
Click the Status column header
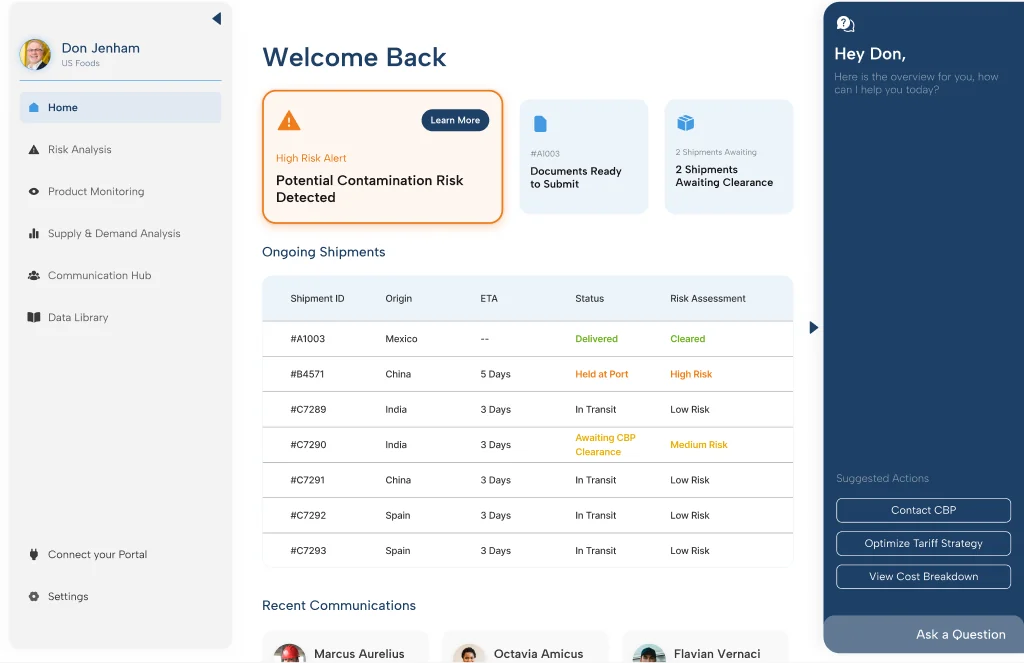click(590, 299)
